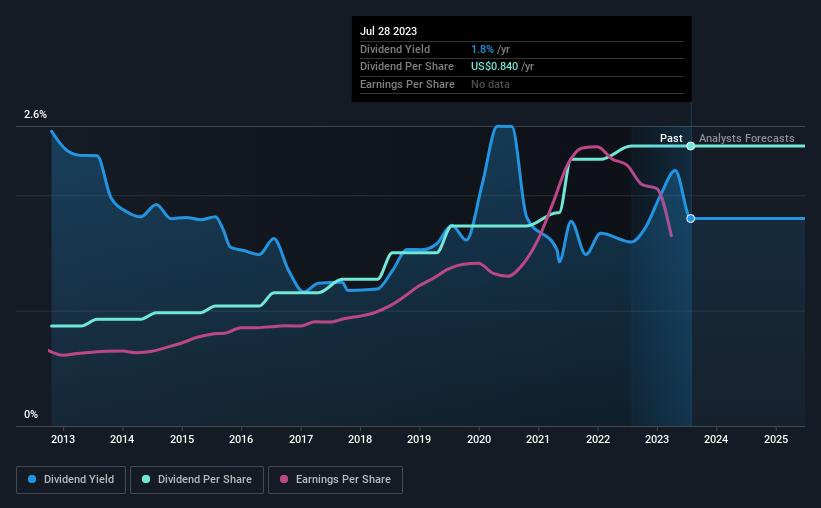The height and width of the screenshot is (508, 821).
Task: Click the 2021 x-axis label
Action: click(x=538, y=439)
